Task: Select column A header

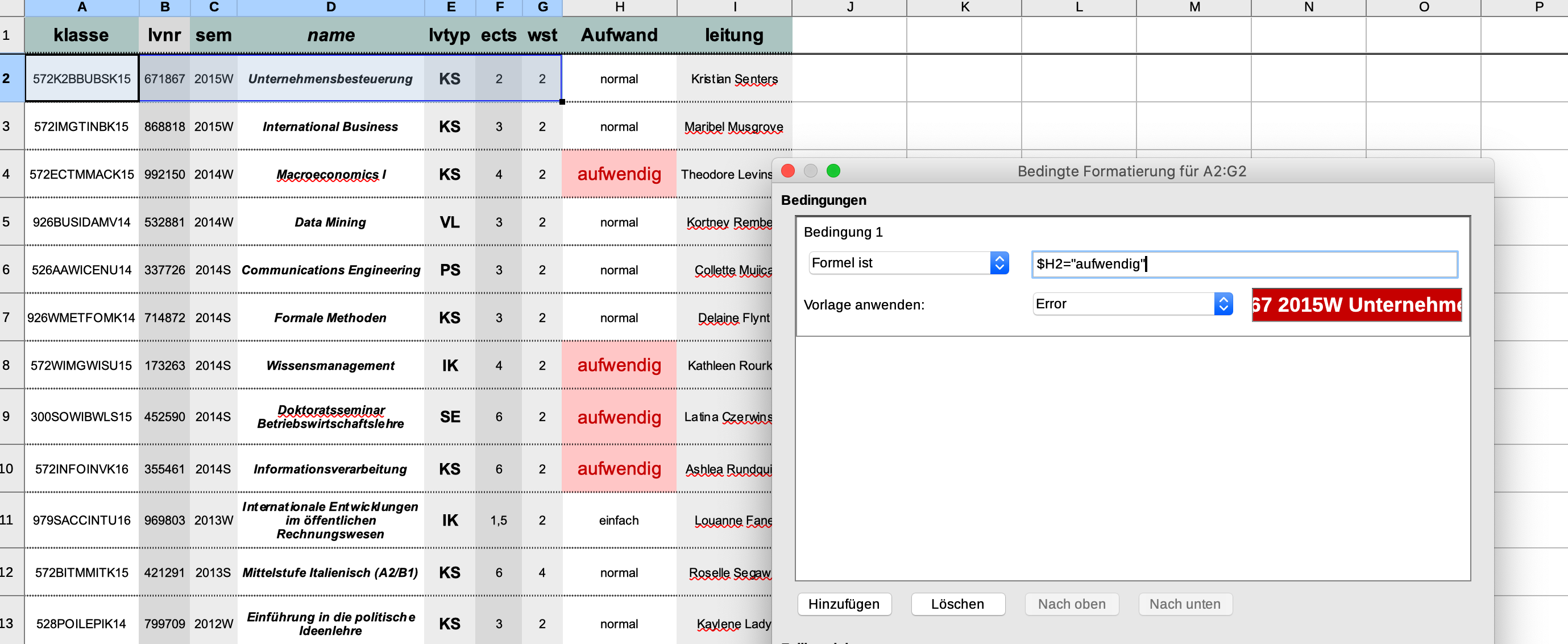Action: (81, 7)
